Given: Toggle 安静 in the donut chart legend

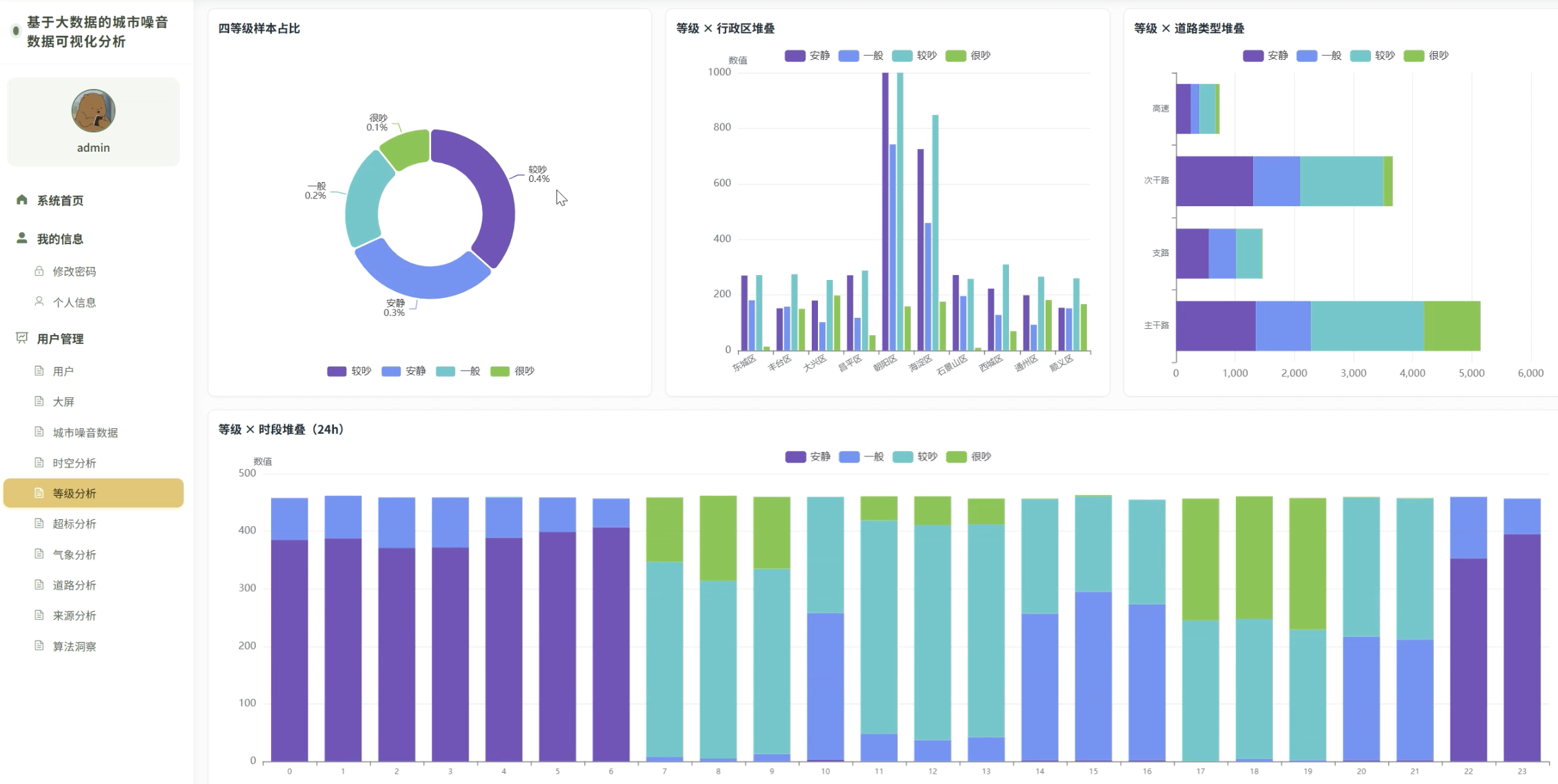Looking at the screenshot, I should point(403,371).
